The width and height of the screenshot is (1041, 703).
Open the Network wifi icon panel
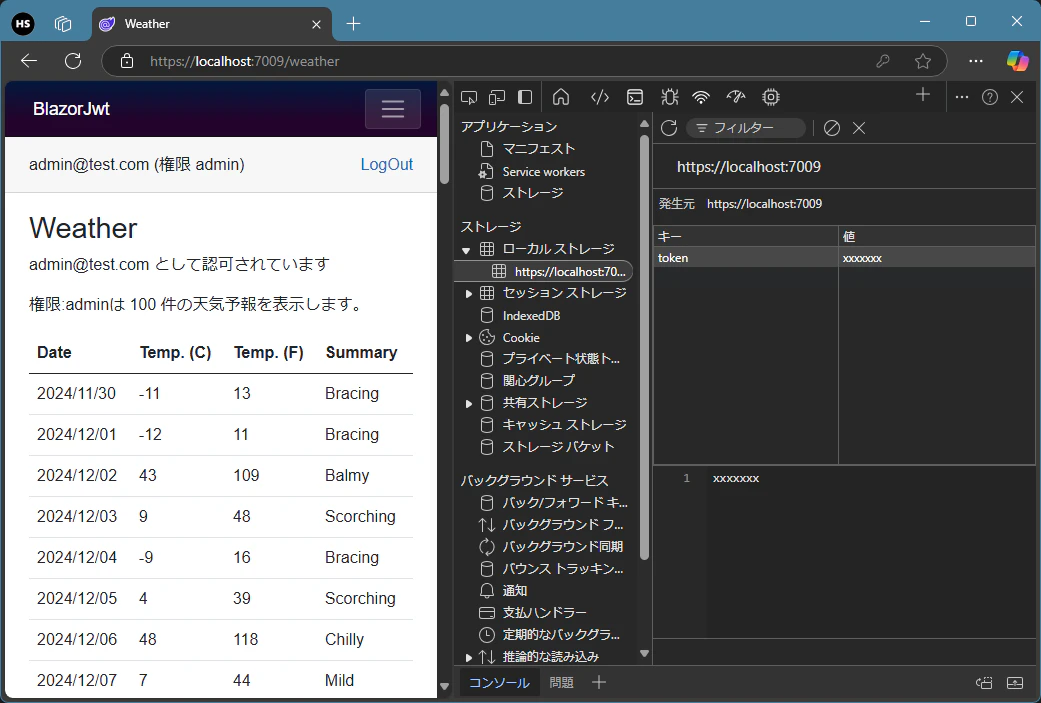[x=701, y=98]
